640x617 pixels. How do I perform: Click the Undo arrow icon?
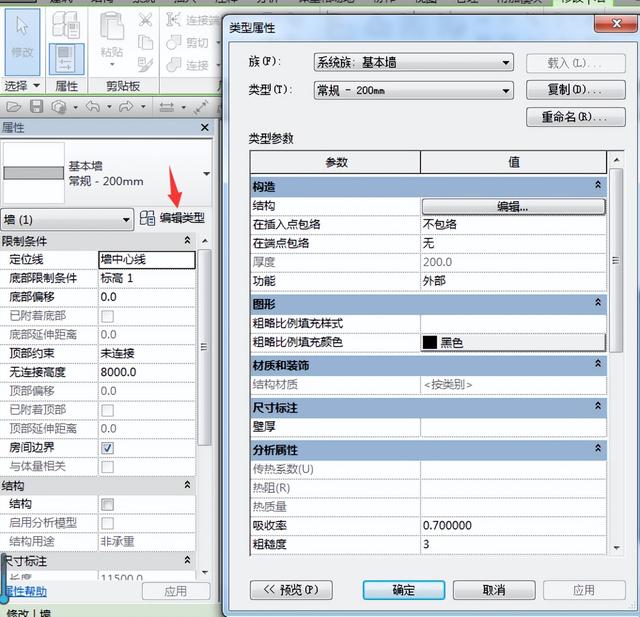[x=93, y=107]
